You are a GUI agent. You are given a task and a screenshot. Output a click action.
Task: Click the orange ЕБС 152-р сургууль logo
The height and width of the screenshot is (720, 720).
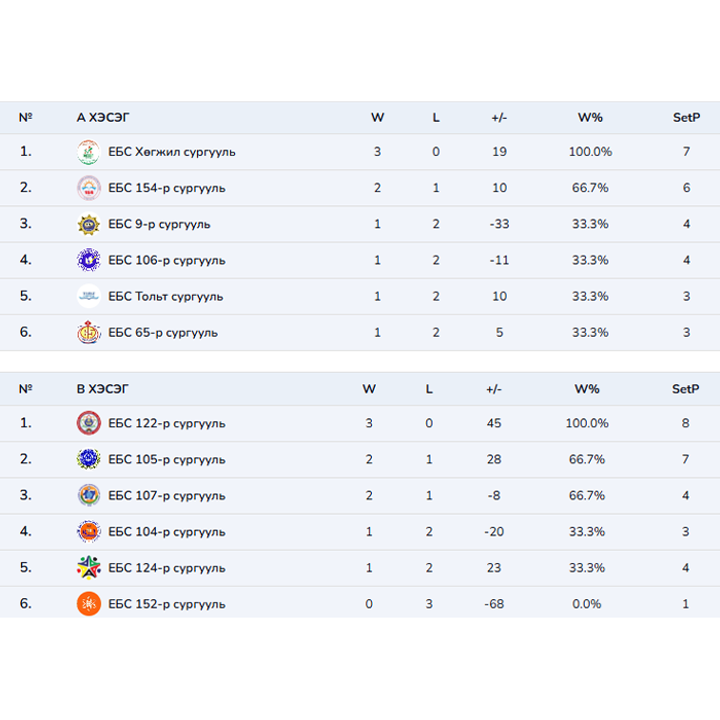click(x=89, y=603)
